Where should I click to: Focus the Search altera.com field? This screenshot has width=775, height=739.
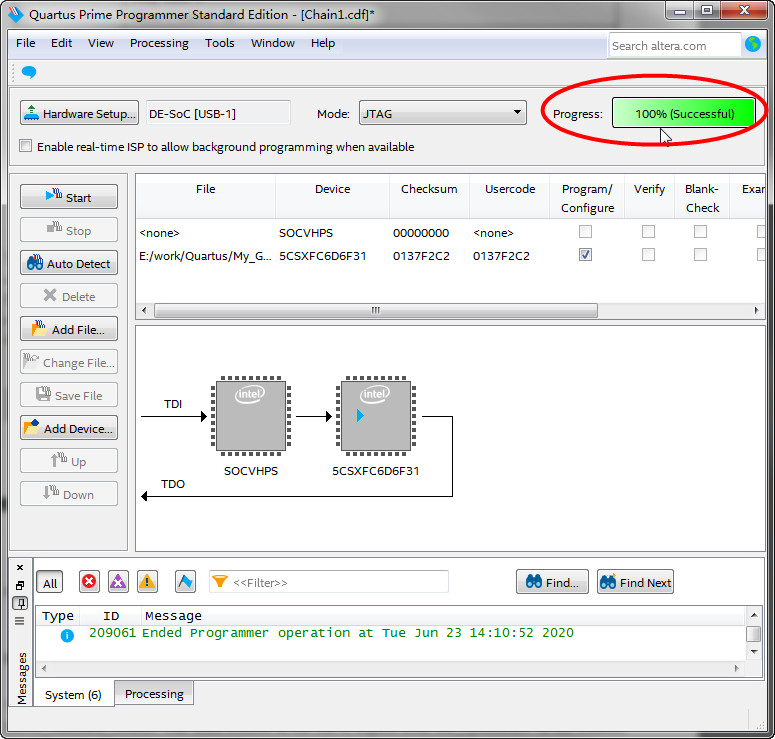point(675,45)
